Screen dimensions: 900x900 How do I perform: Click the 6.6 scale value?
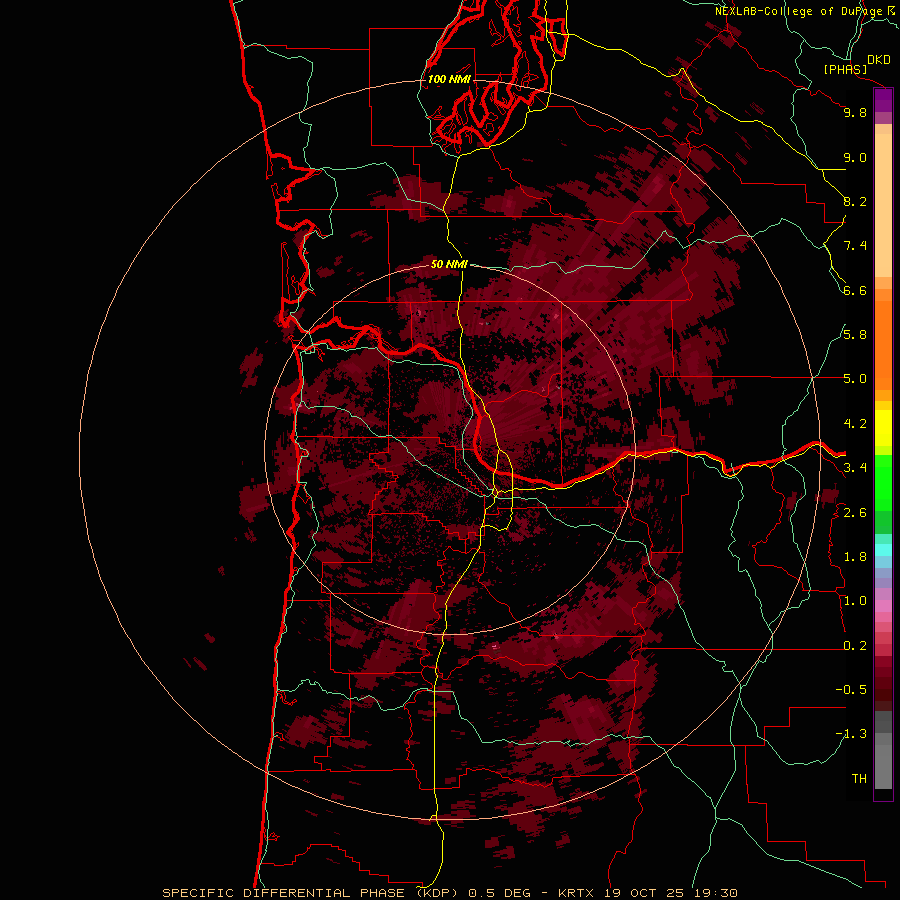tap(855, 290)
